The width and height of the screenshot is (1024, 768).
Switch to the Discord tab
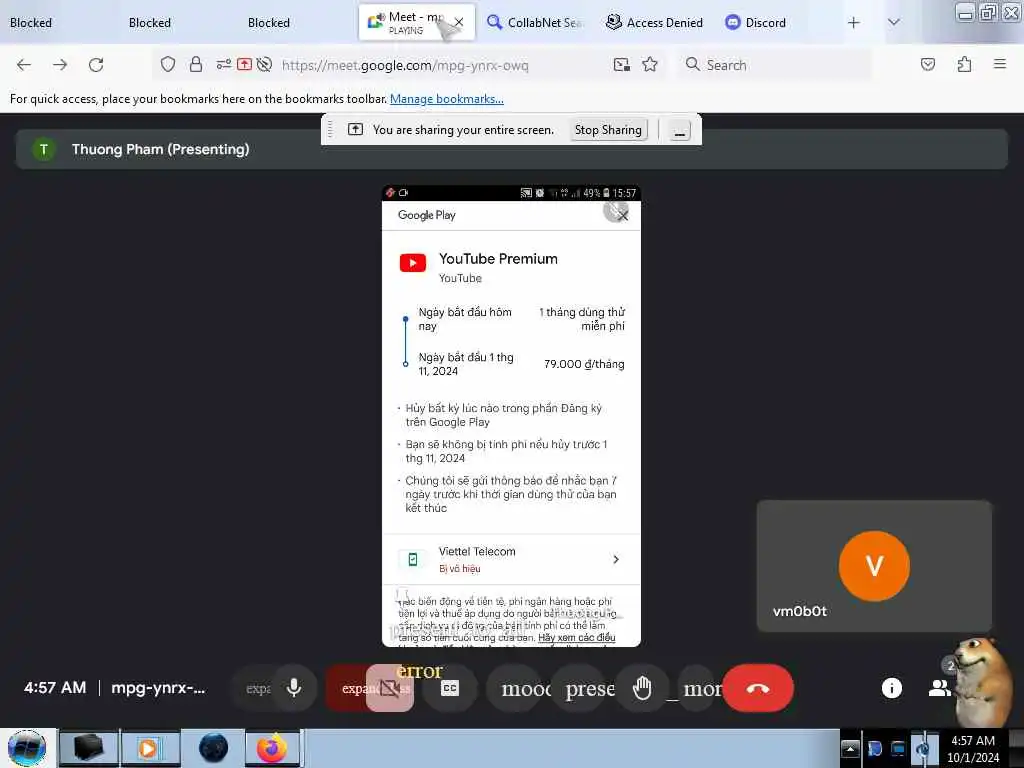(756, 23)
